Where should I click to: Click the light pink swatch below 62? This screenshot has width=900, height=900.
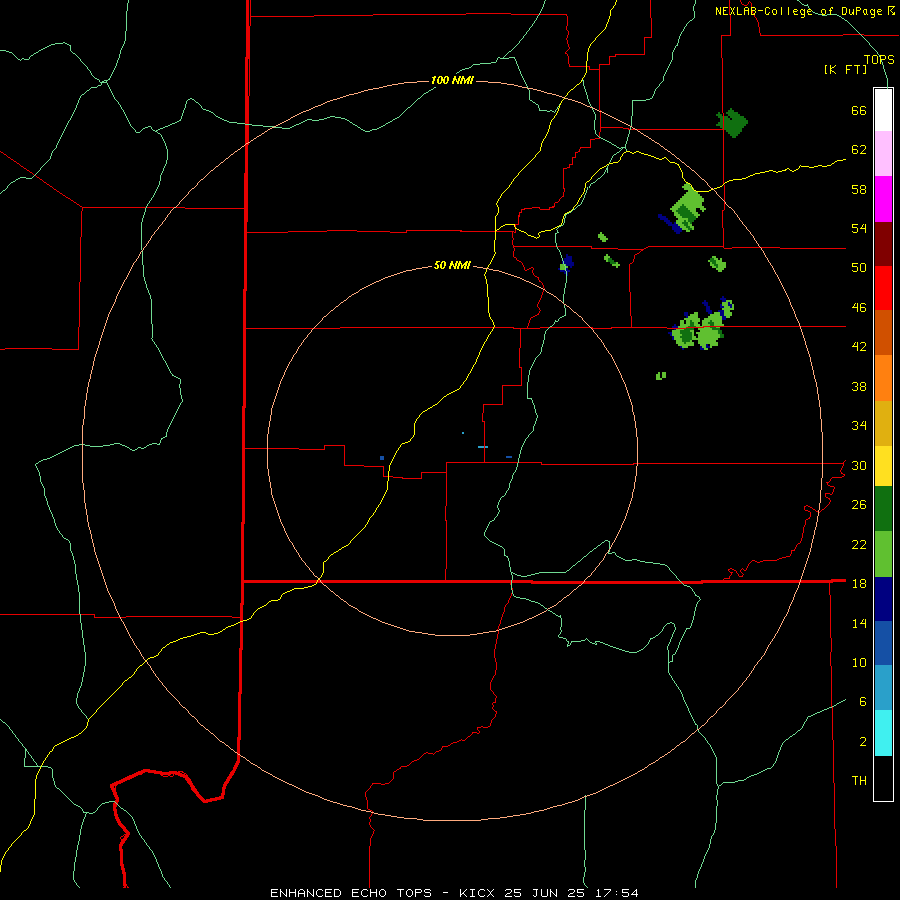(883, 153)
